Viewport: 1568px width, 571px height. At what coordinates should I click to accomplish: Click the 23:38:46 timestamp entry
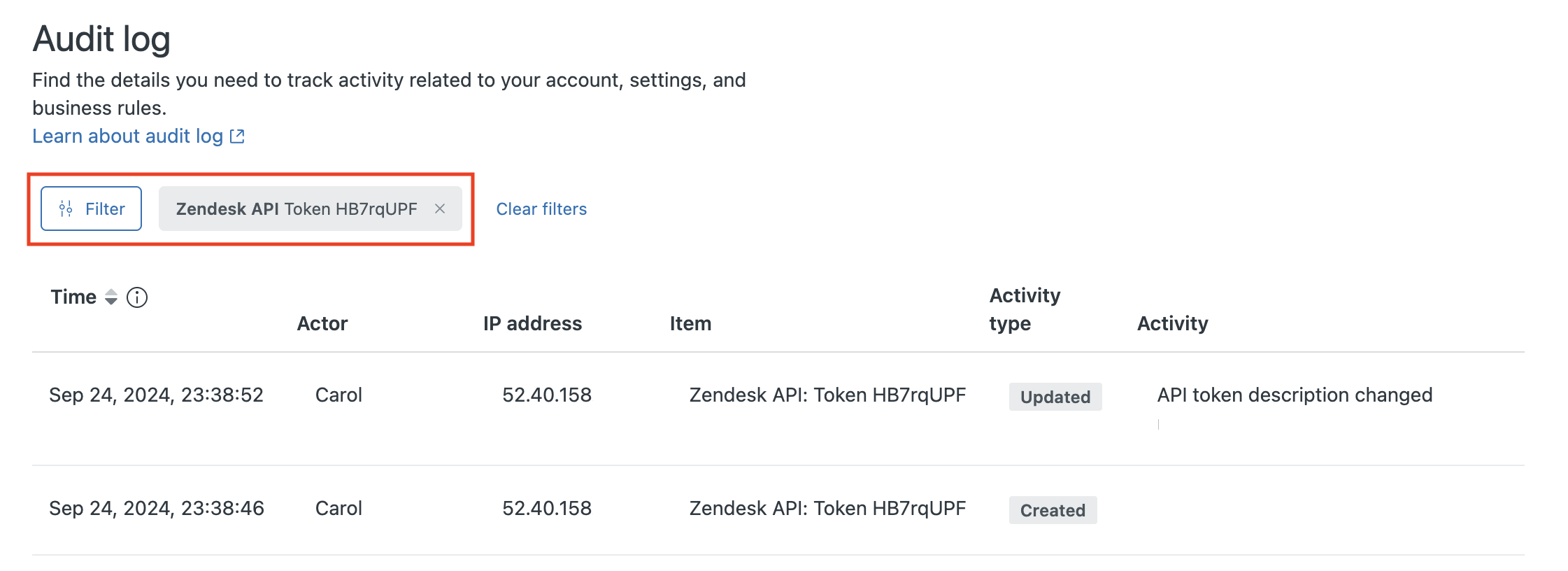(156, 509)
